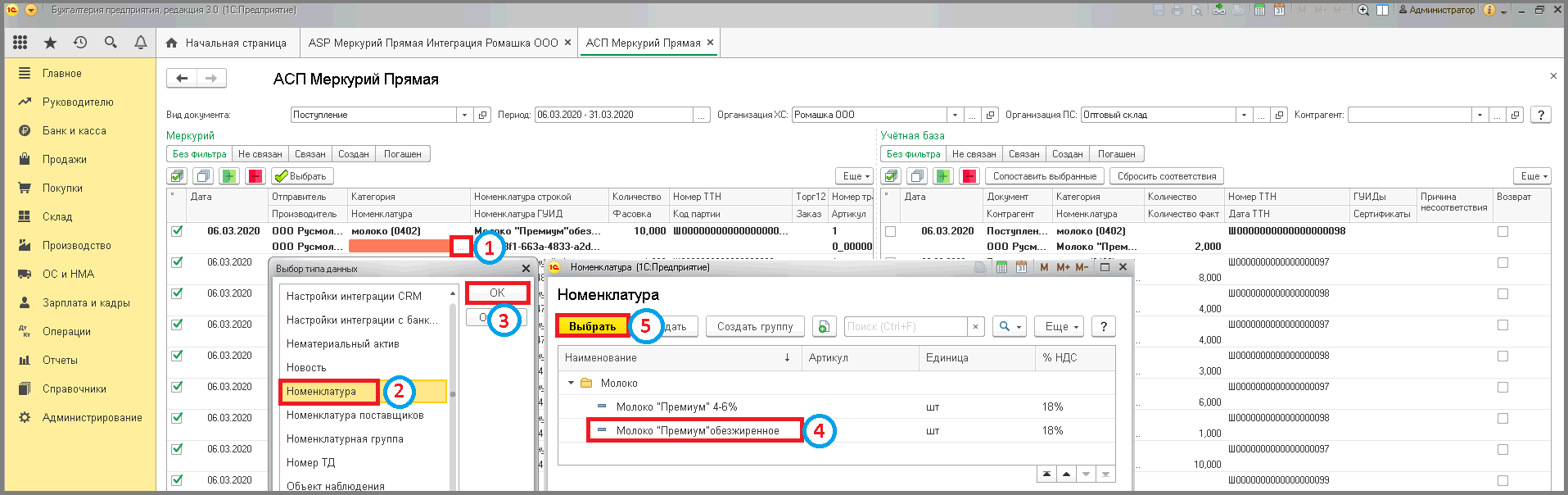Click green plus icon in Меркурий toolbar
This screenshot has width=1568, height=495.
click(x=229, y=176)
